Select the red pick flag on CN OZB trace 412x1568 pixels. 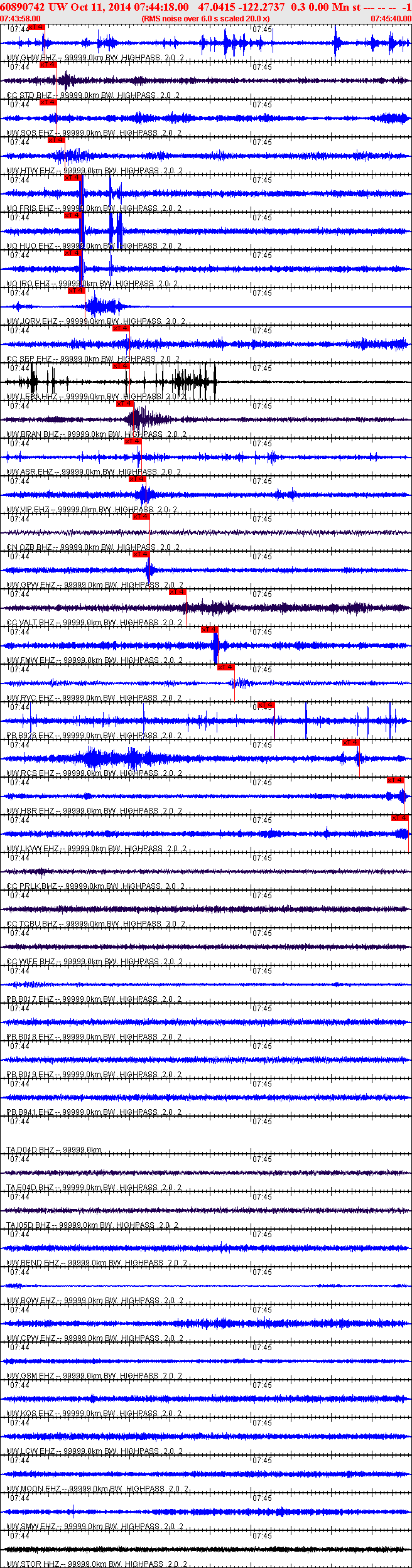(x=141, y=517)
